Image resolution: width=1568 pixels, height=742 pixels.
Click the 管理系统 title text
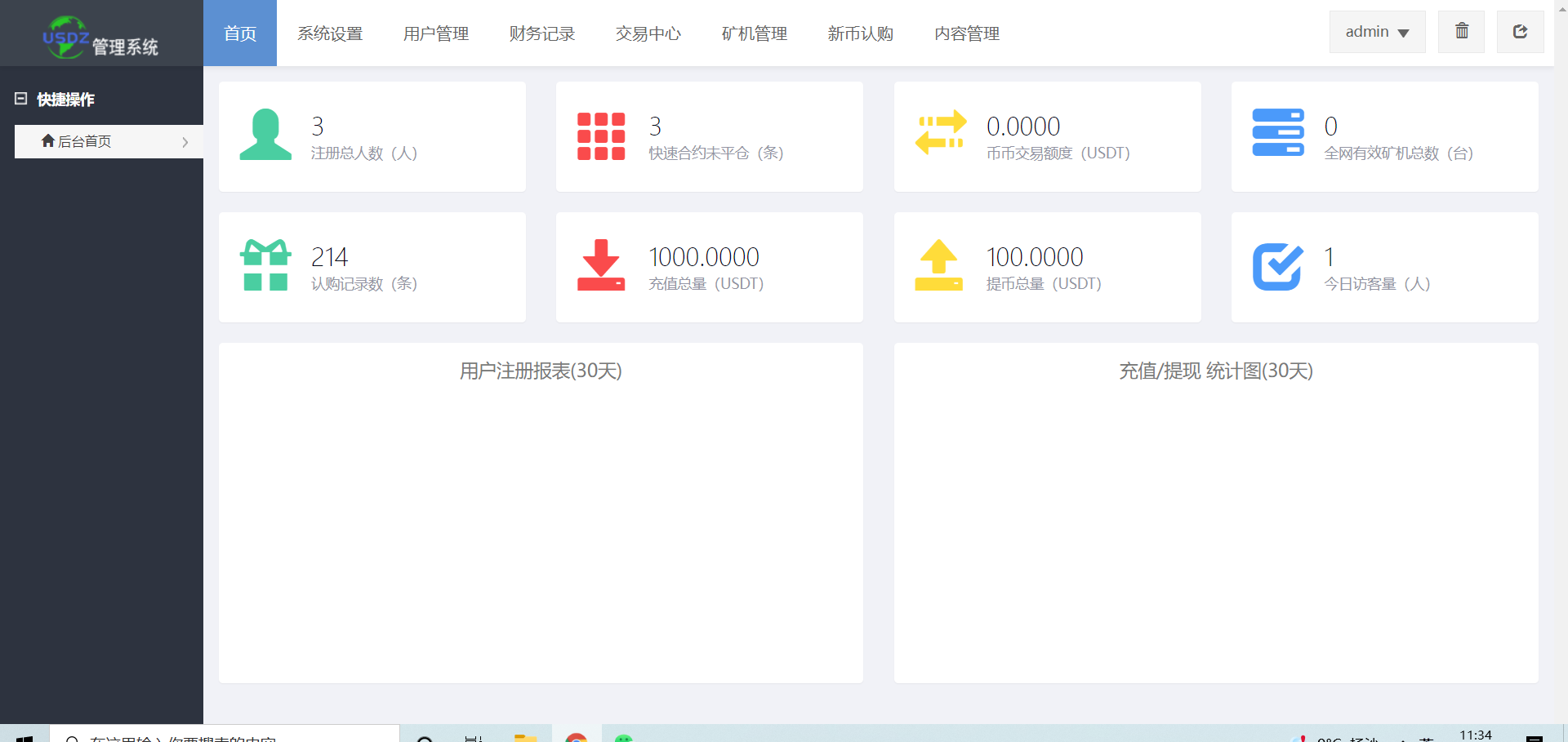125,47
